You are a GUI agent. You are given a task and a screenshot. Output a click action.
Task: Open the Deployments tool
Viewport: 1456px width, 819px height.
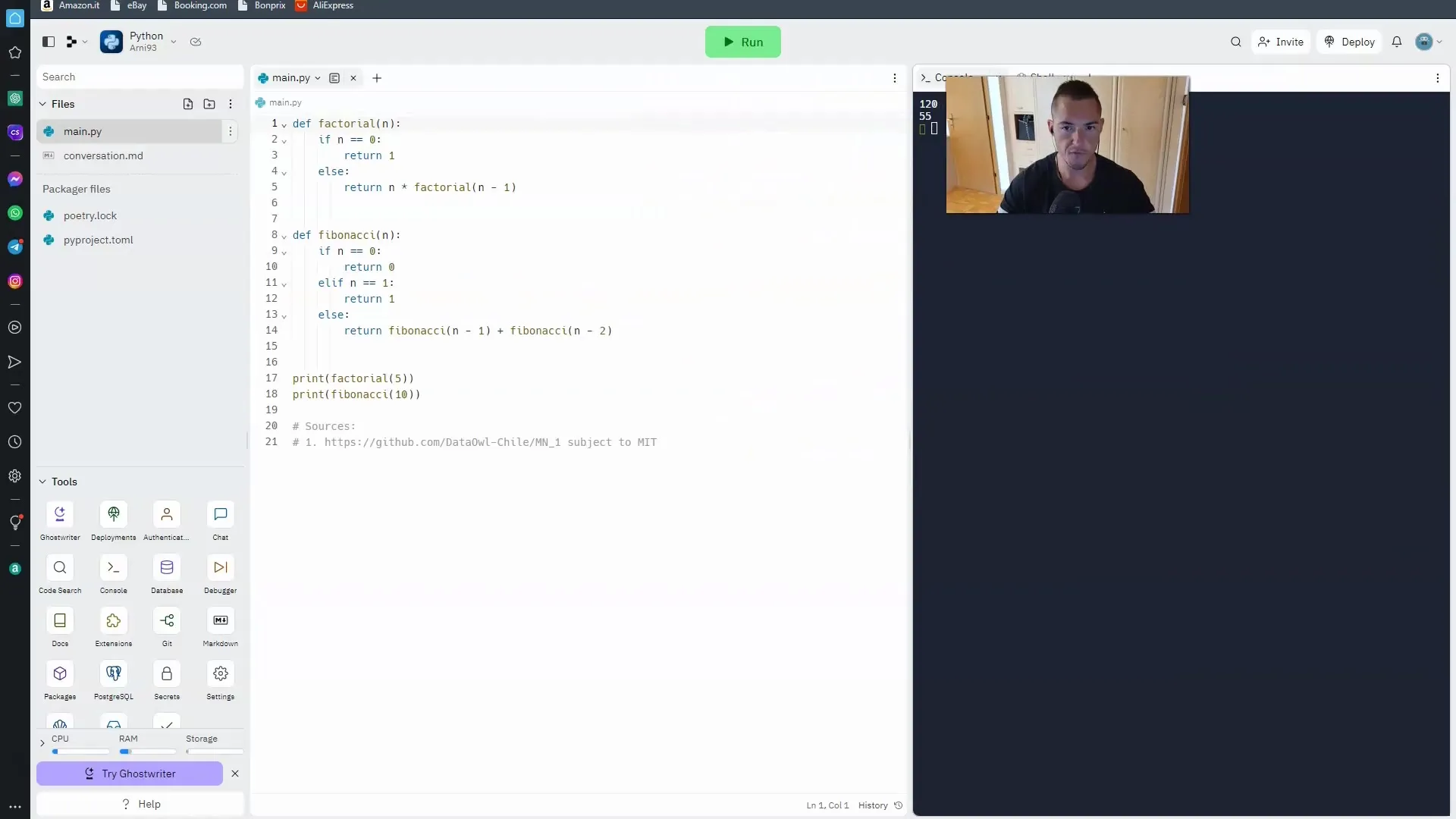tap(113, 520)
